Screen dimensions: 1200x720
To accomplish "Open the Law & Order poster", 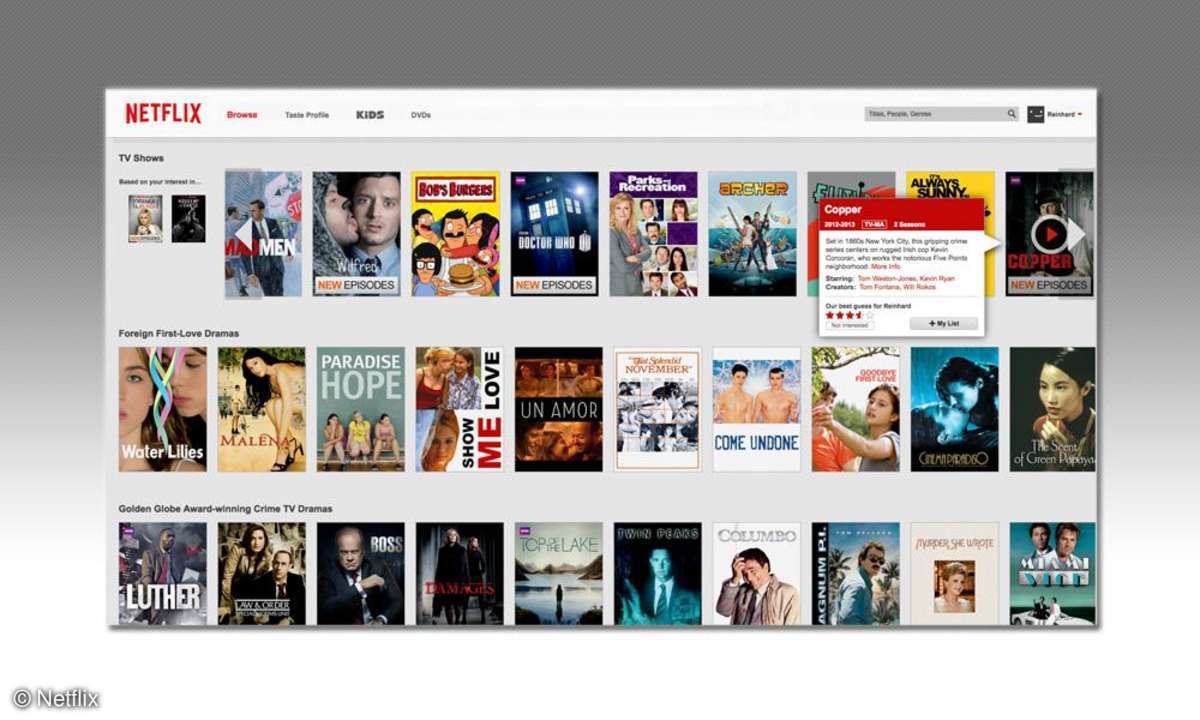I will coord(262,573).
